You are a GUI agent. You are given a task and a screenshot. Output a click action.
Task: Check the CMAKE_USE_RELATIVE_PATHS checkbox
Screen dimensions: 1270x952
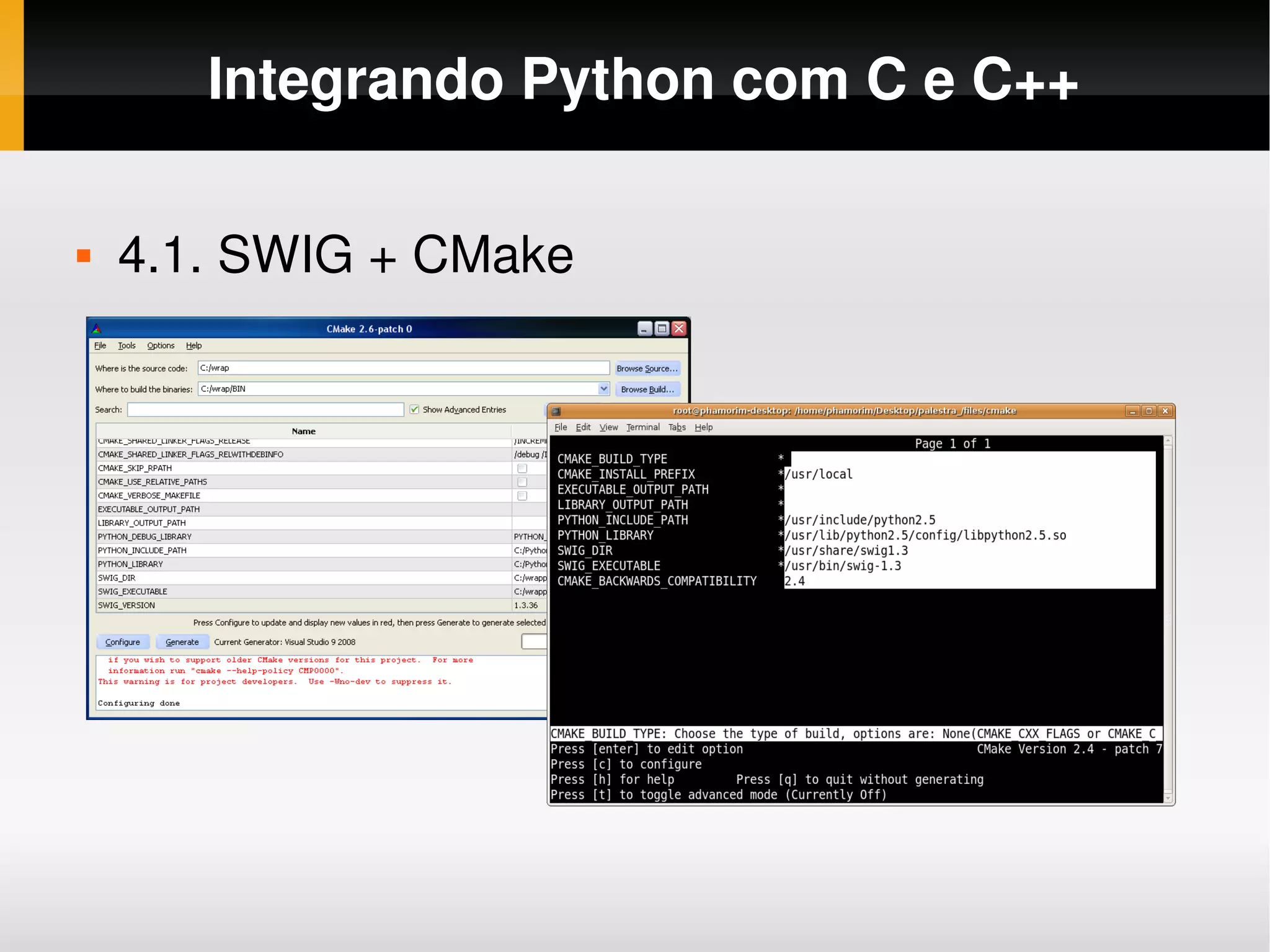pyautogui.click(x=522, y=482)
